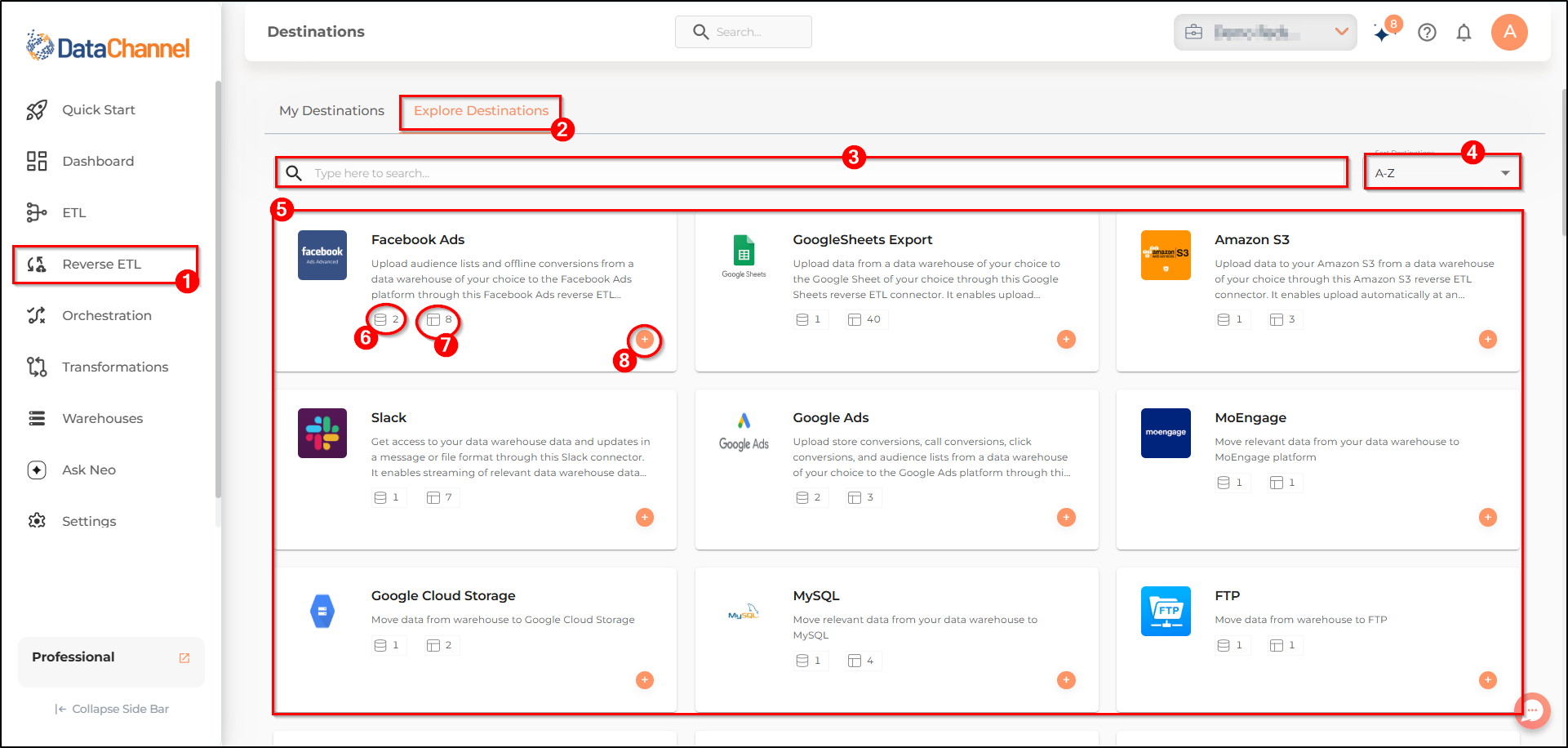Click the Settings gear icon
Screen dimensions: 1568x748
[x=37, y=521]
